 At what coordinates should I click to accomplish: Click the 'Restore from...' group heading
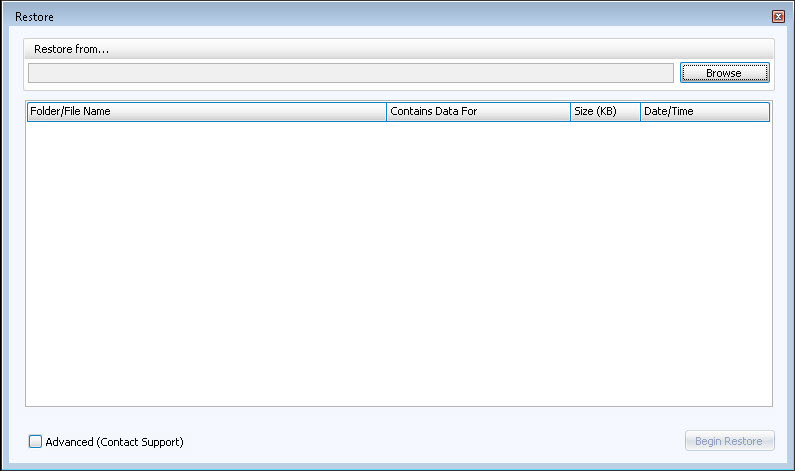click(72, 49)
